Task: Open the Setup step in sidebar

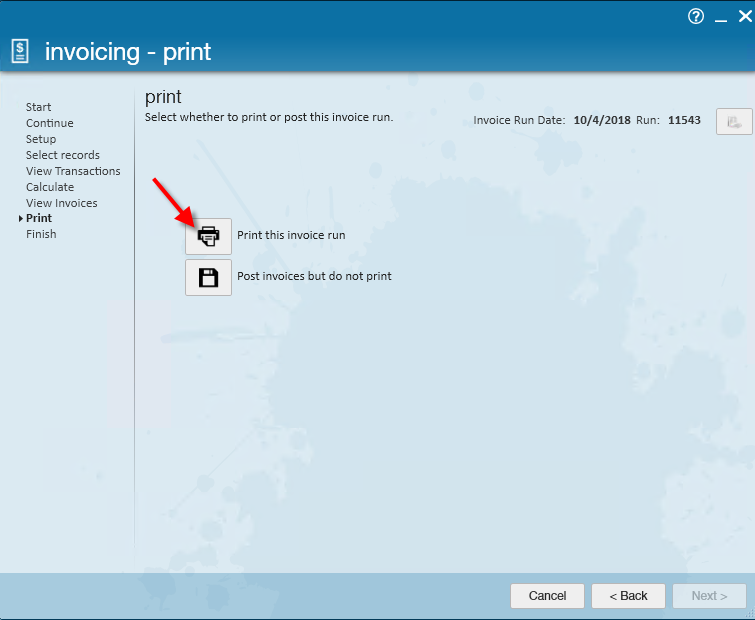Action: pyautogui.click(x=41, y=139)
